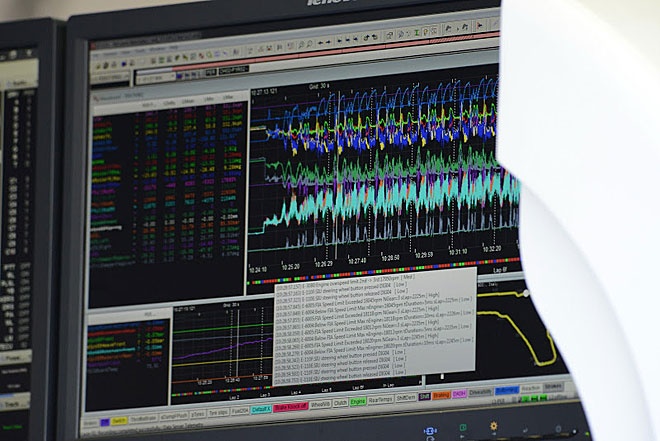The image size is (660, 441).
Task: Click the open folder icon in main toolbar
Action: coord(105,66)
